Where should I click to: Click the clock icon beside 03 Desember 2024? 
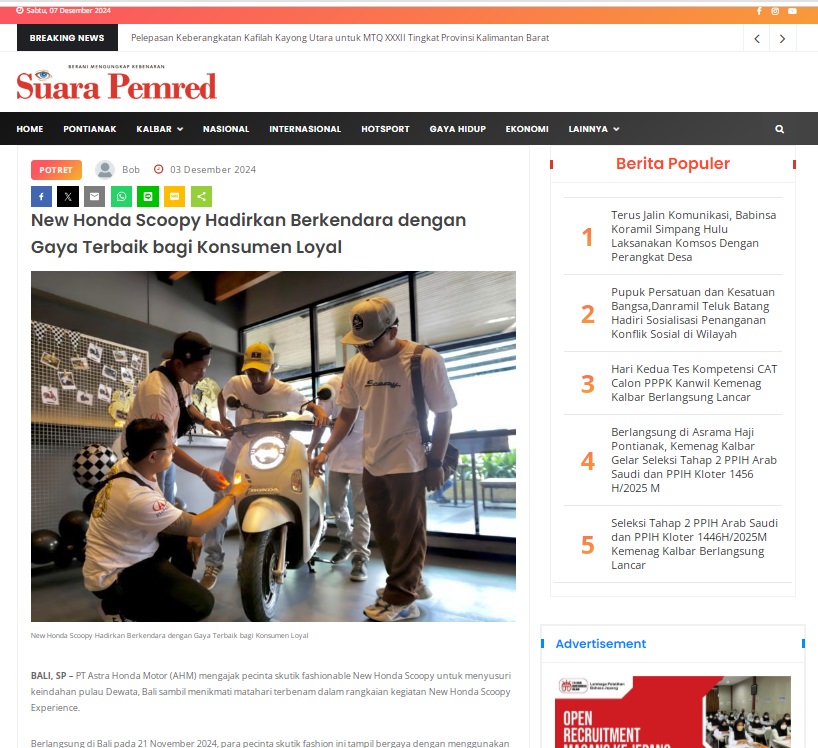pos(159,169)
